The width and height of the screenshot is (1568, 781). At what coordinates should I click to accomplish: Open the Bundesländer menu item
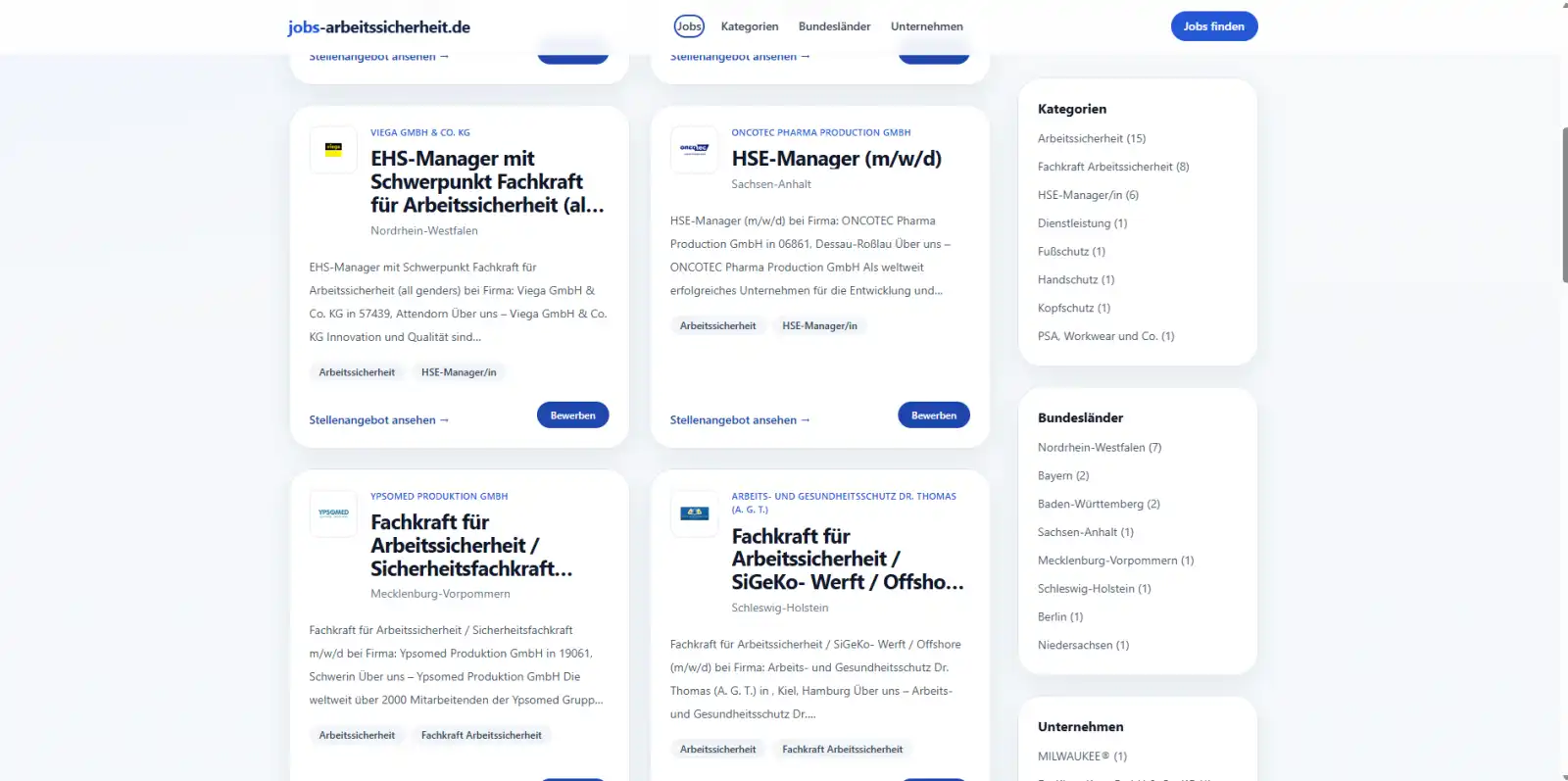(x=834, y=26)
